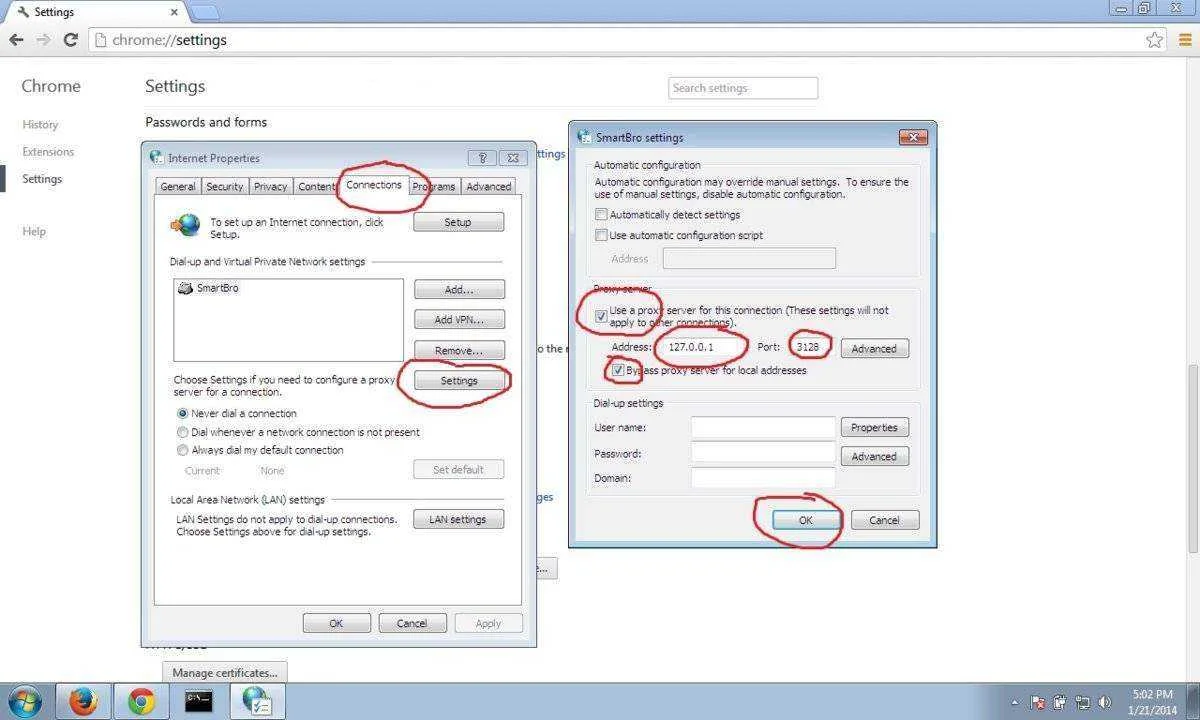Switch to the Connections tab
Viewport: 1200px width, 720px height.
click(374, 185)
